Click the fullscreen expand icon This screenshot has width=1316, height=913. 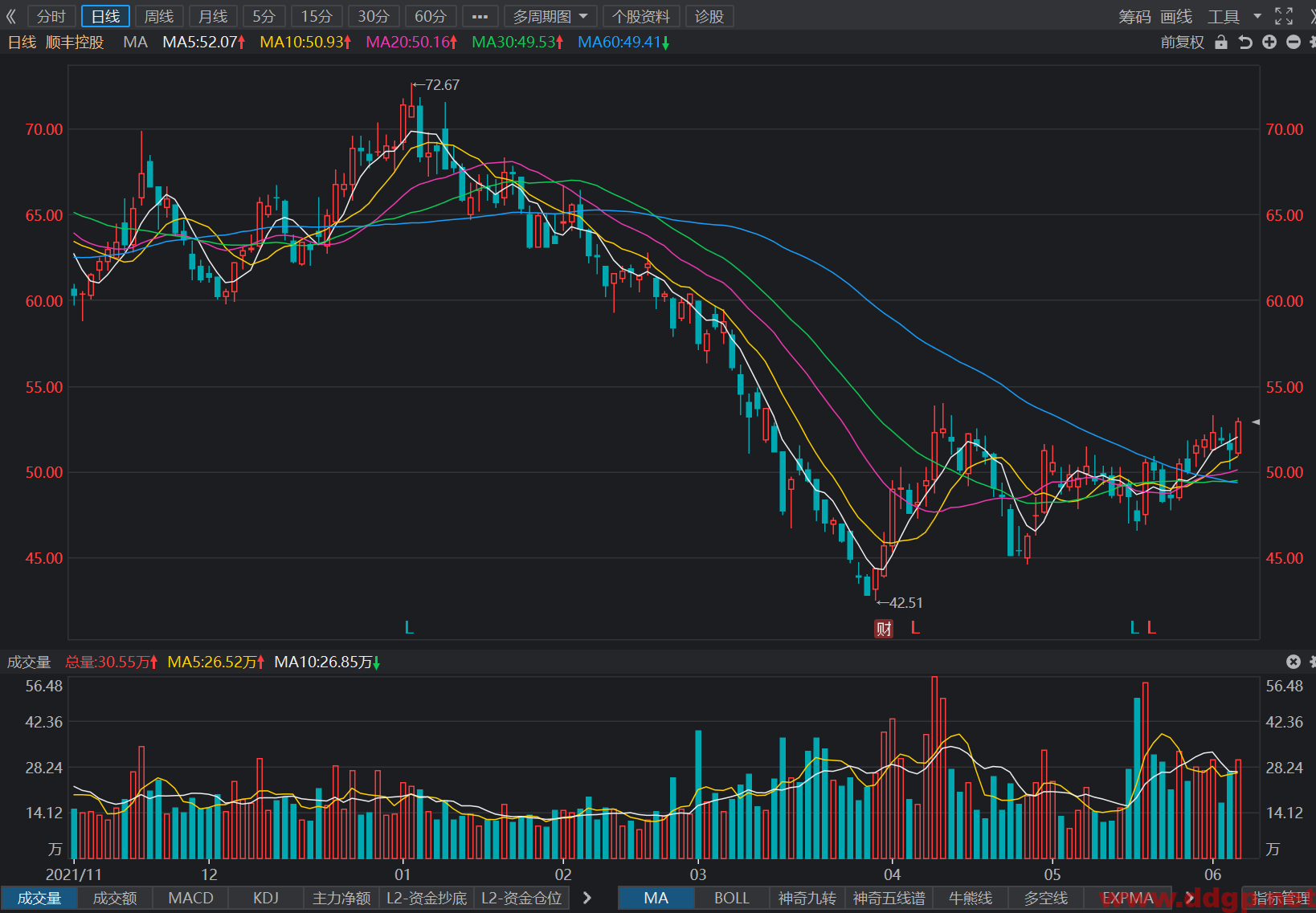pyautogui.click(x=1284, y=16)
